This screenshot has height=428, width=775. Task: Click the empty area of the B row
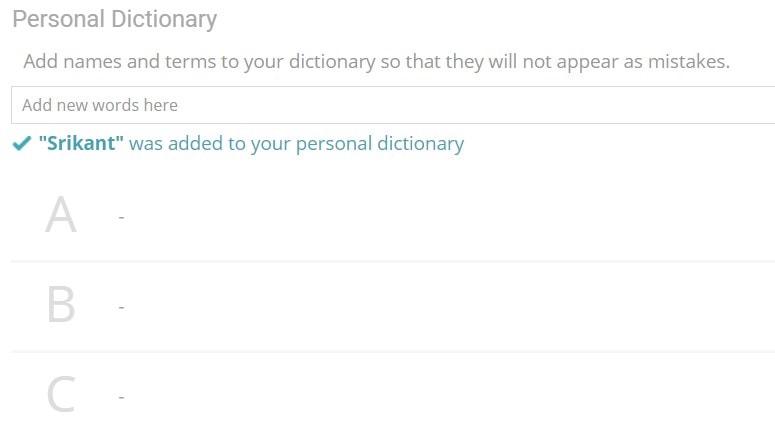[450, 306]
